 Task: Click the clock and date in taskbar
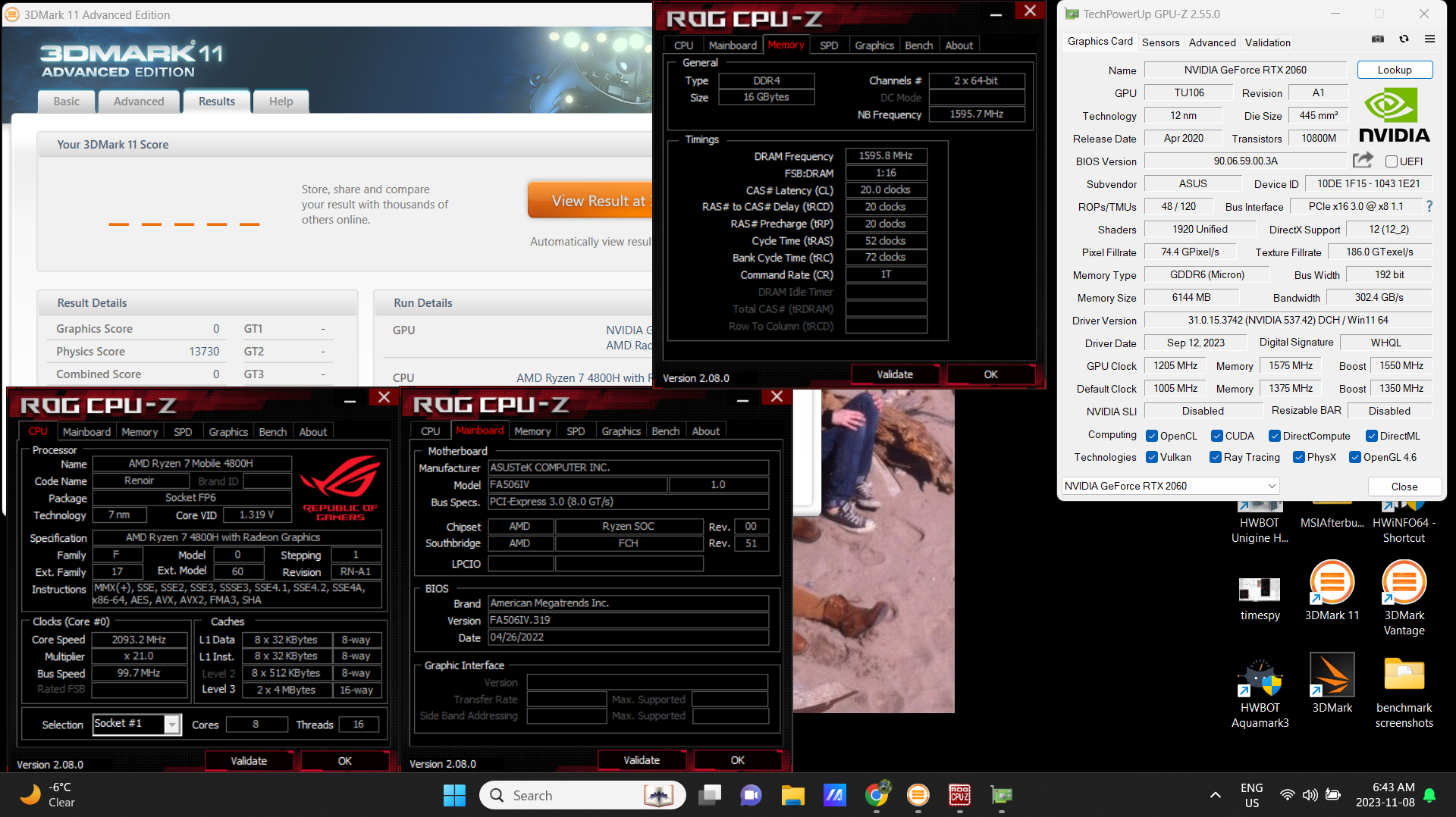point(1385,795)
